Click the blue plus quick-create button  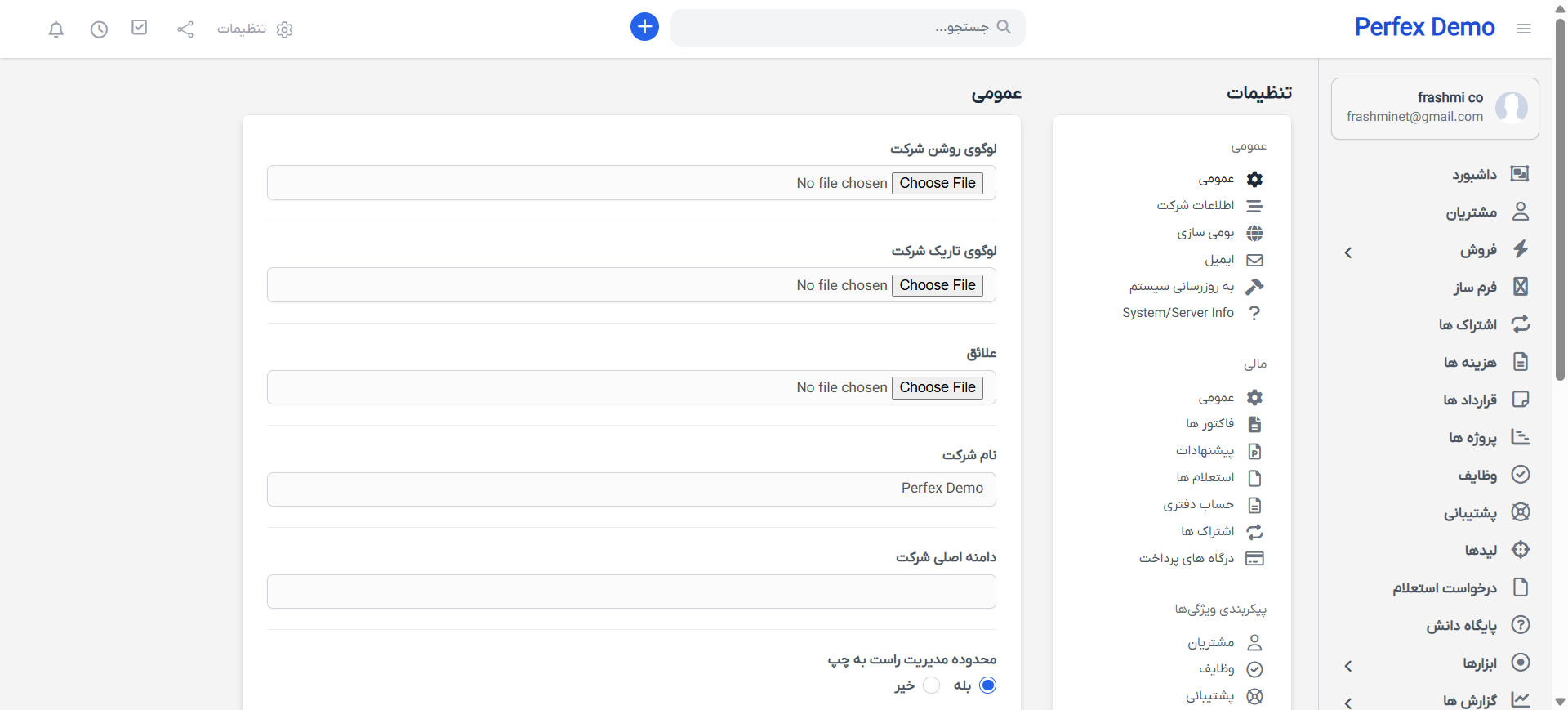(x=644, y=27)
